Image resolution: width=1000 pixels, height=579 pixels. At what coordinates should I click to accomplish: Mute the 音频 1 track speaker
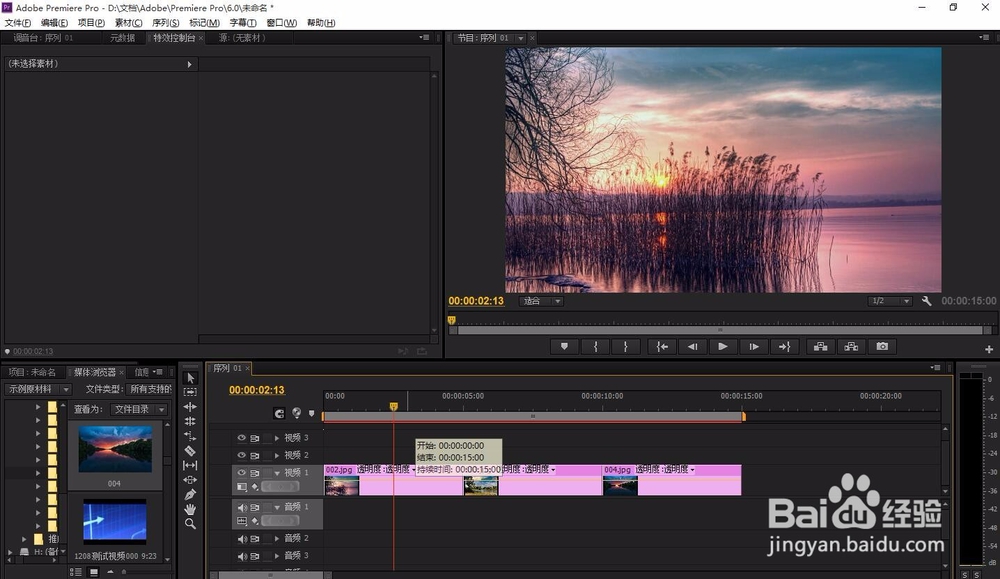pos(242,508)
